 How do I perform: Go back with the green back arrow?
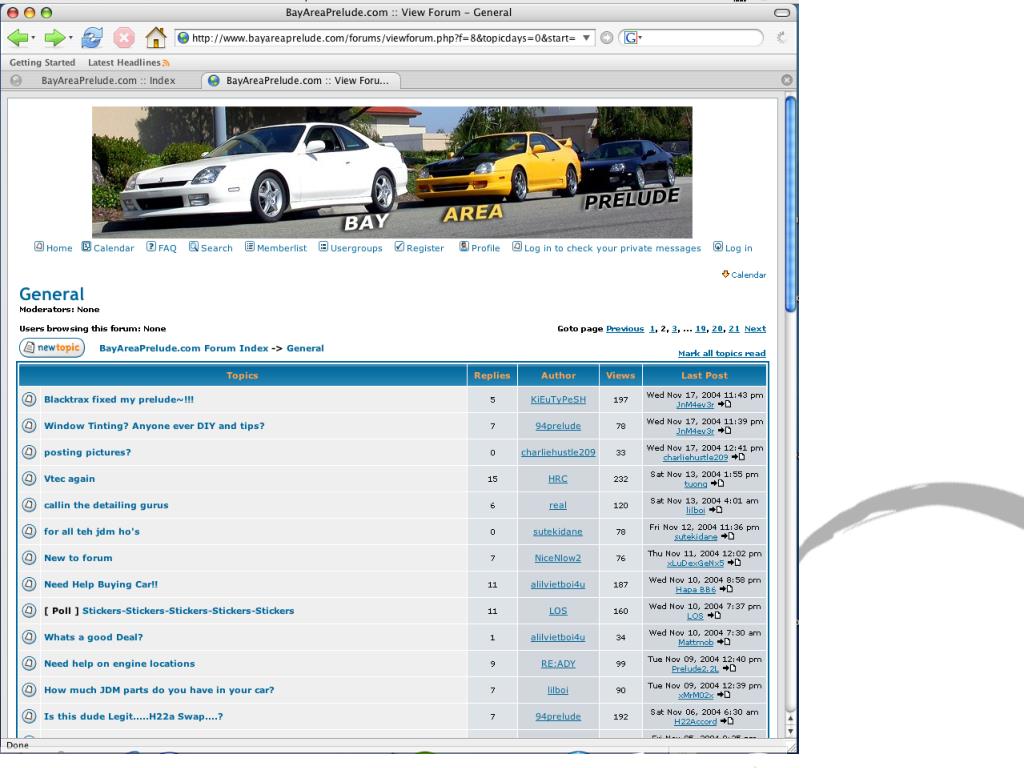[16, 38]
